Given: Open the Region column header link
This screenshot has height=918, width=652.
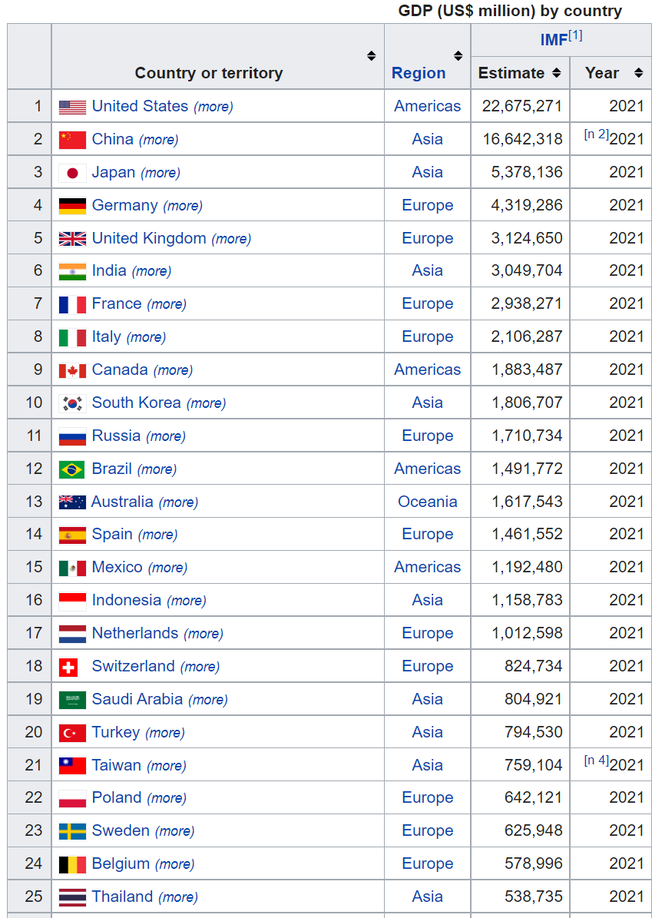Looking at the screenshot, I should pos(418,73).
